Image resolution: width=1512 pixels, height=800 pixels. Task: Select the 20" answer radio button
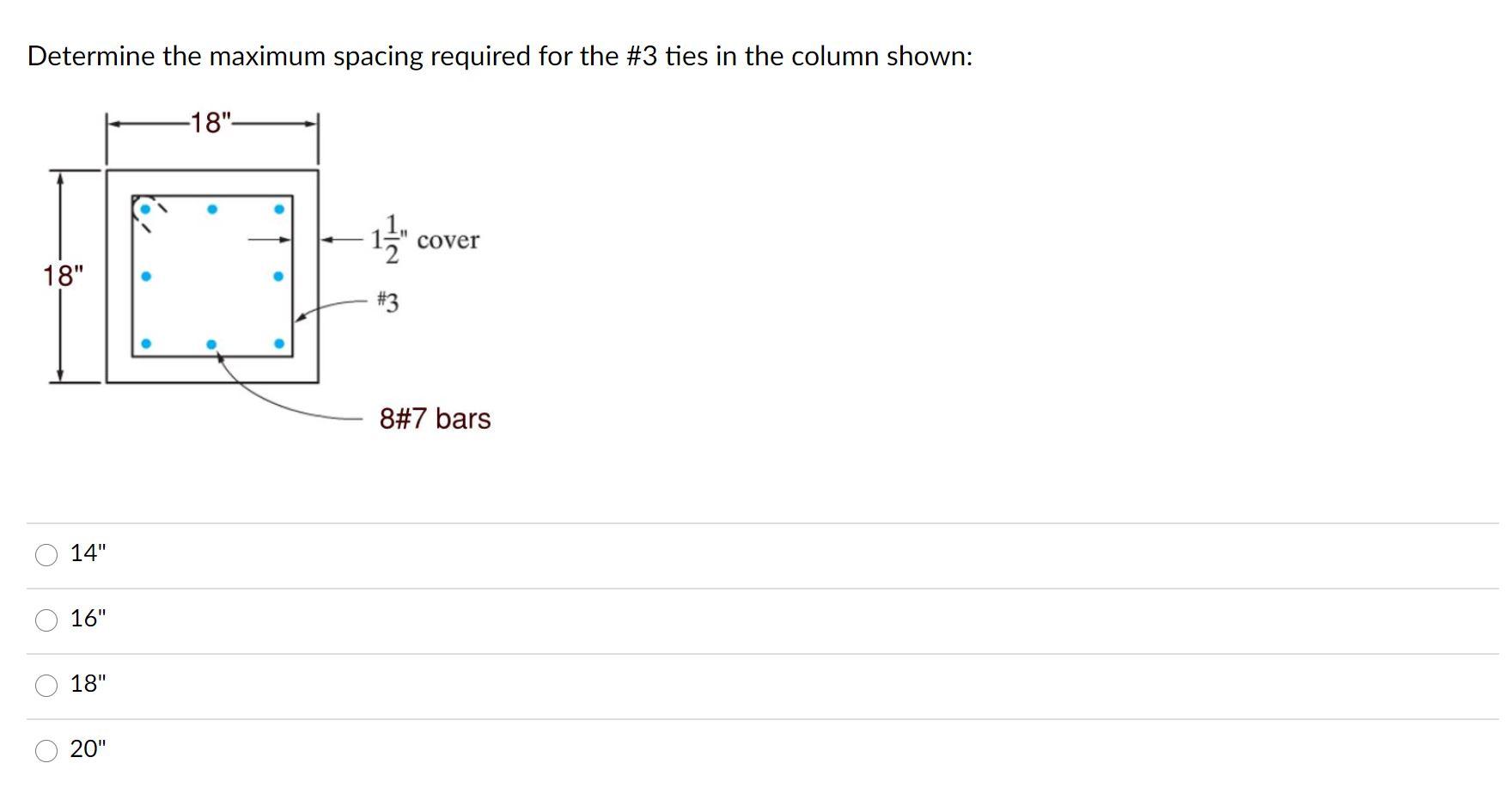[47, 749]
